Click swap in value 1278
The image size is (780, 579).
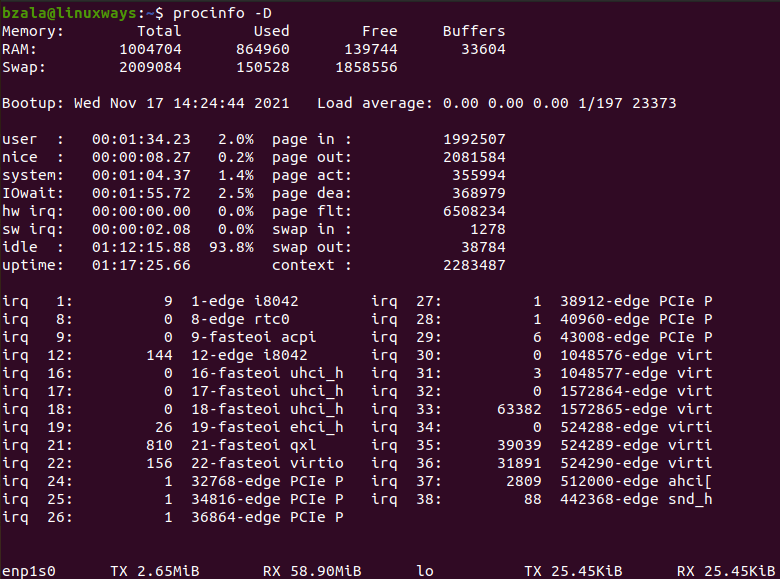pyautogui.click(x=488, y=229)
